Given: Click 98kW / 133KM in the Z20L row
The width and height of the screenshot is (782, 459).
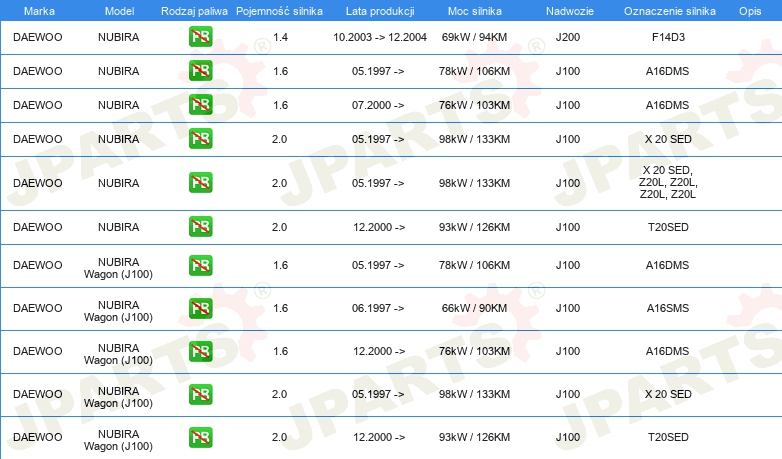Looking at the screenshot, I should (x=474, y=183).
